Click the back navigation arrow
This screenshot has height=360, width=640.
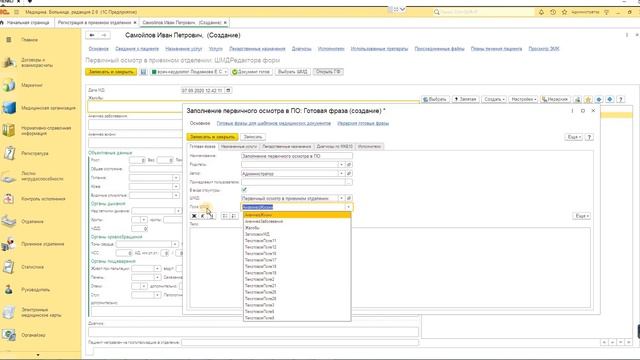[x=92, y=36]
